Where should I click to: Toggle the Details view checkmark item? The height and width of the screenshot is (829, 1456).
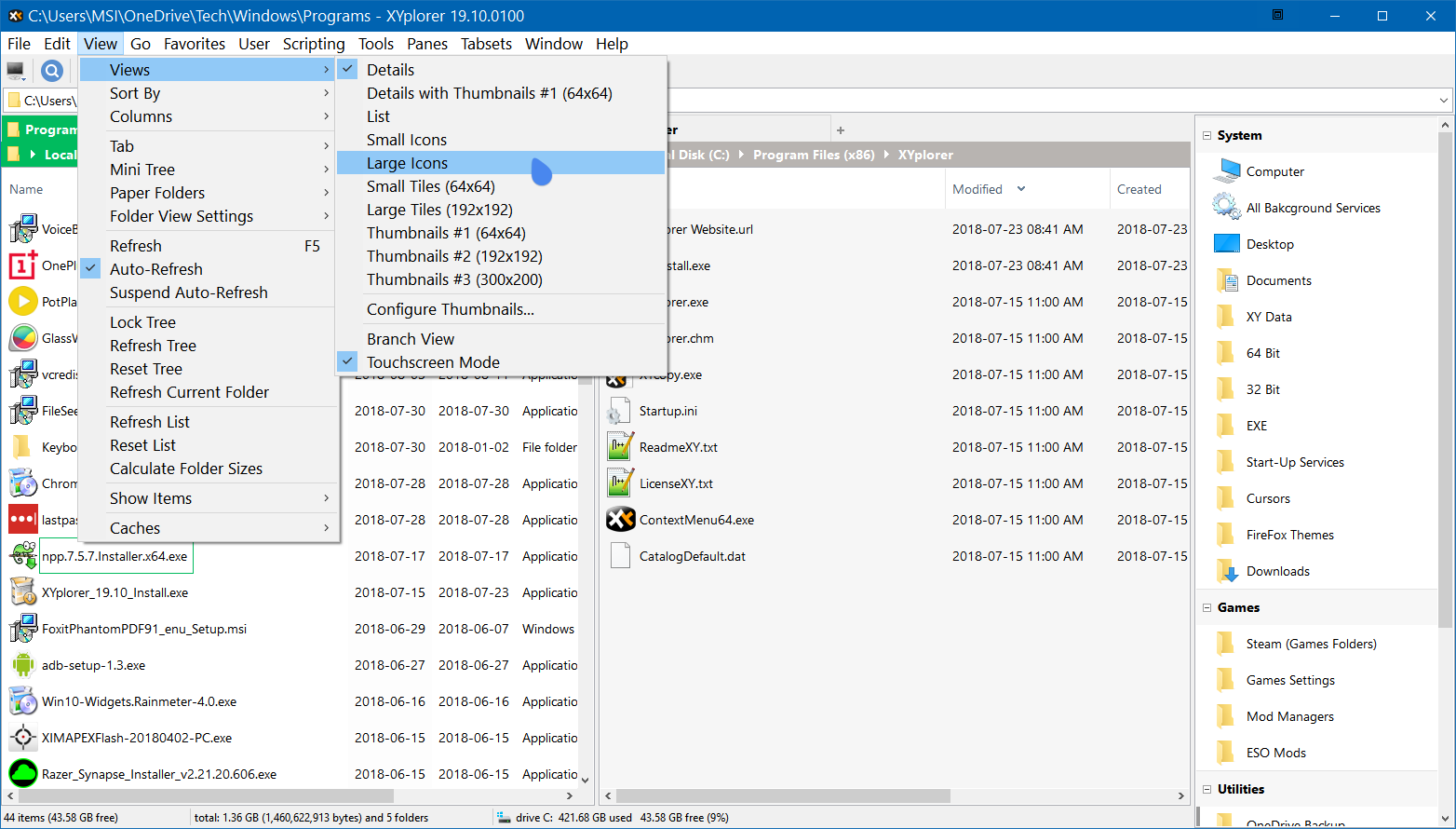(x=501, y=70)
